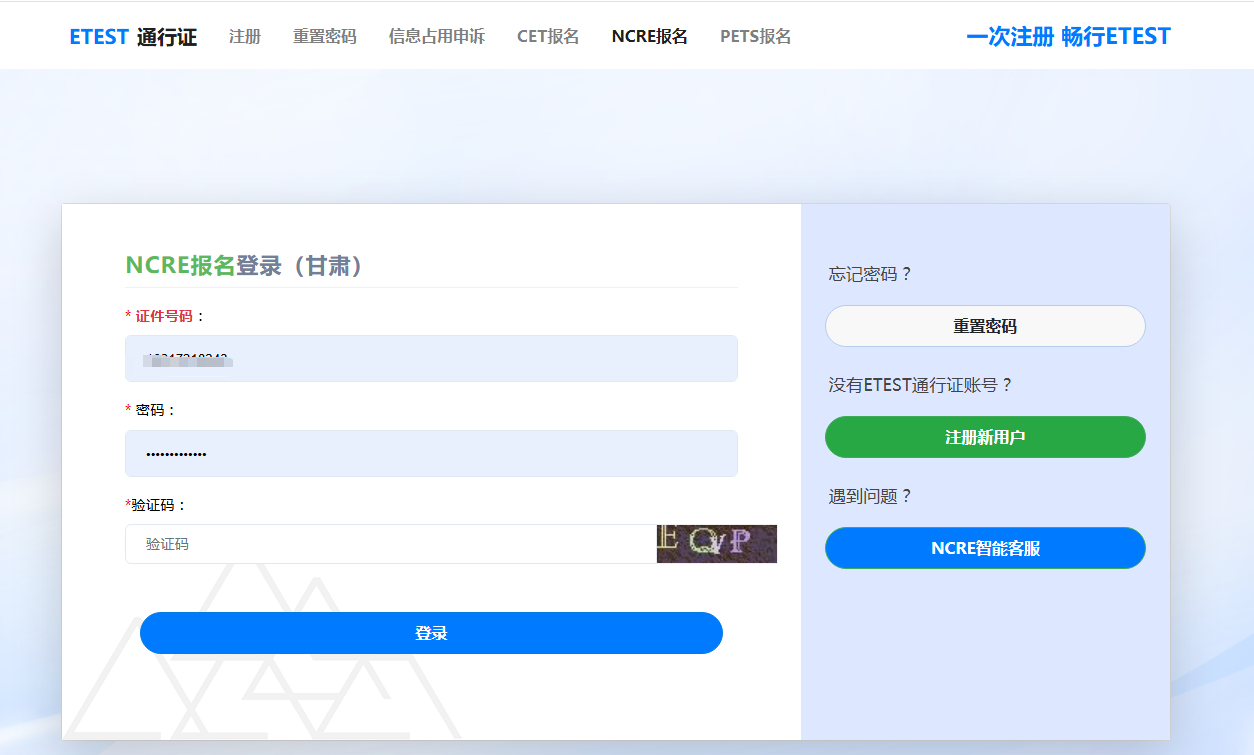Screen dimensions: 1254x755
Task: Click the green 注册新用户 button
Action: point(985,437)
